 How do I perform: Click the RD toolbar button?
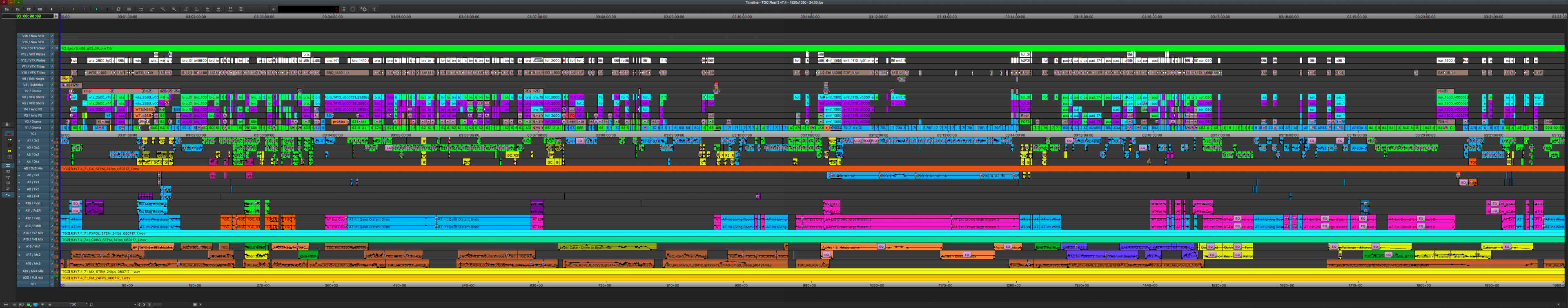coord(40,10)
